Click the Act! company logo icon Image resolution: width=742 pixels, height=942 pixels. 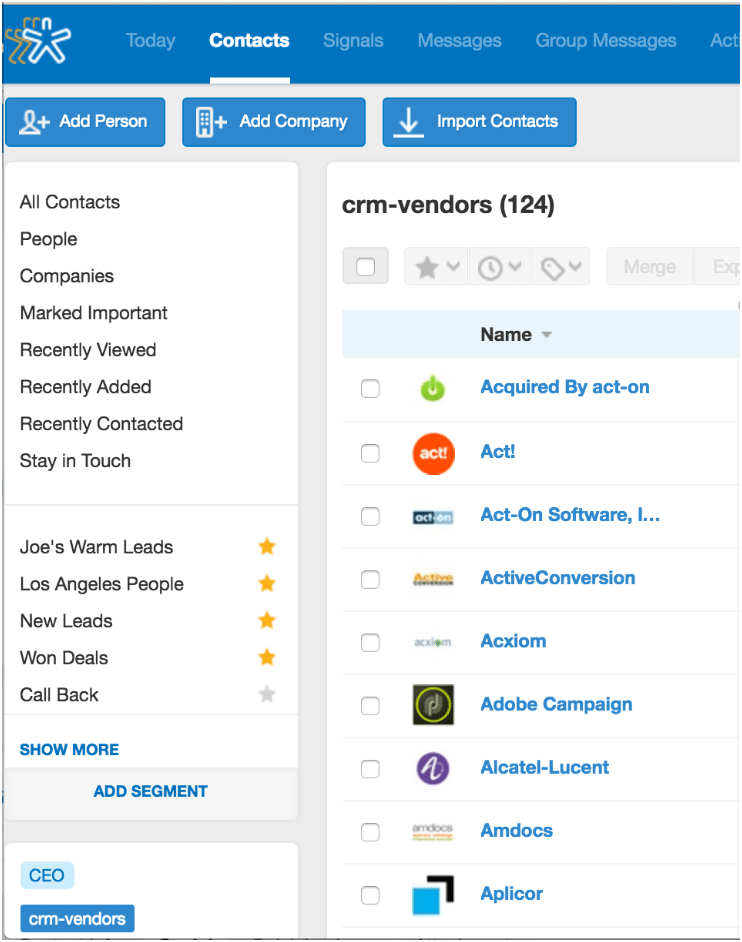(x=433, y=453)
